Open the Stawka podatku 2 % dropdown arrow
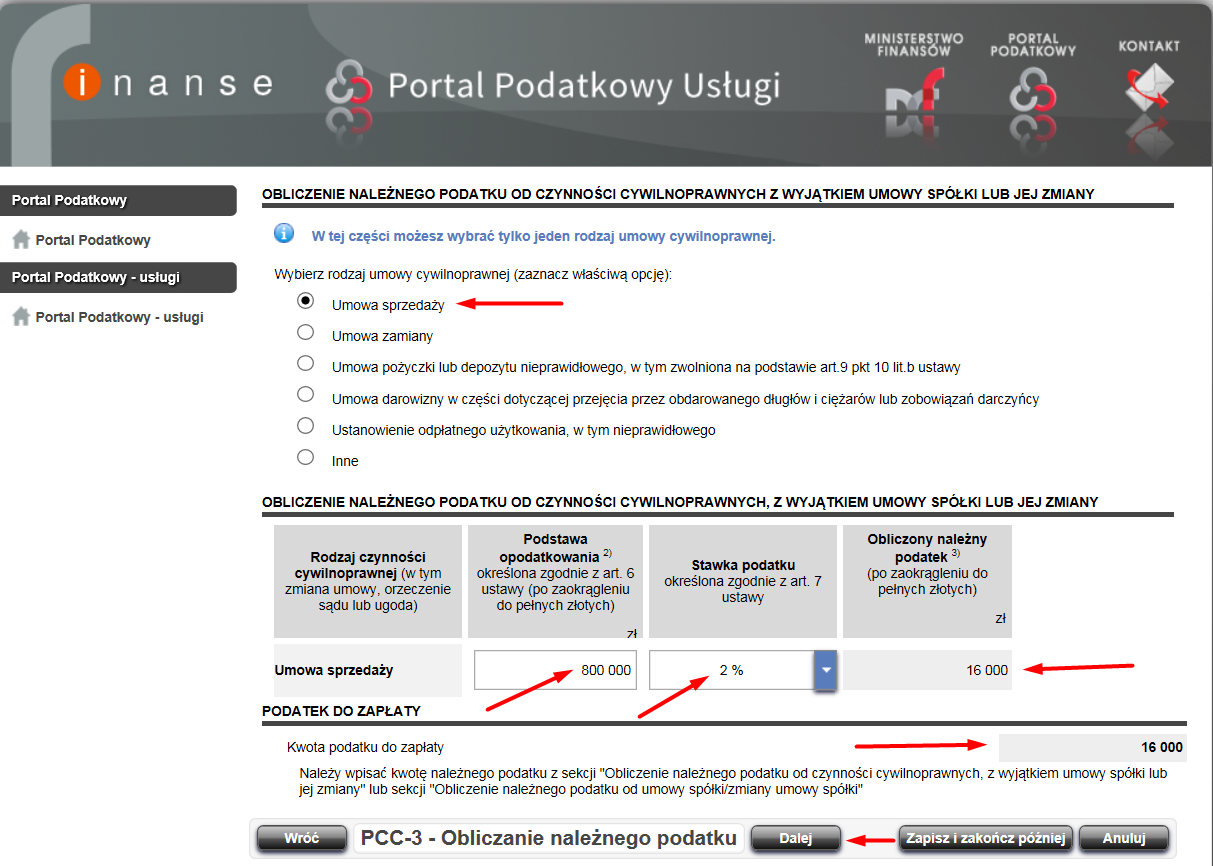The width and height of the screenshot is (1213, 866). point(826,670)
